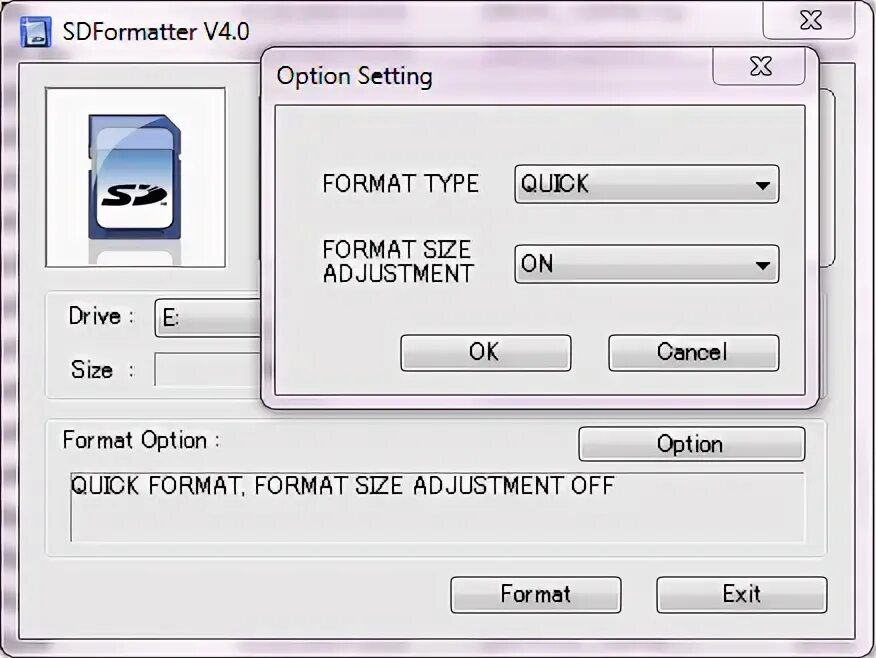Open the Option button in main window
876x658 pixels.
coord(692,444)
